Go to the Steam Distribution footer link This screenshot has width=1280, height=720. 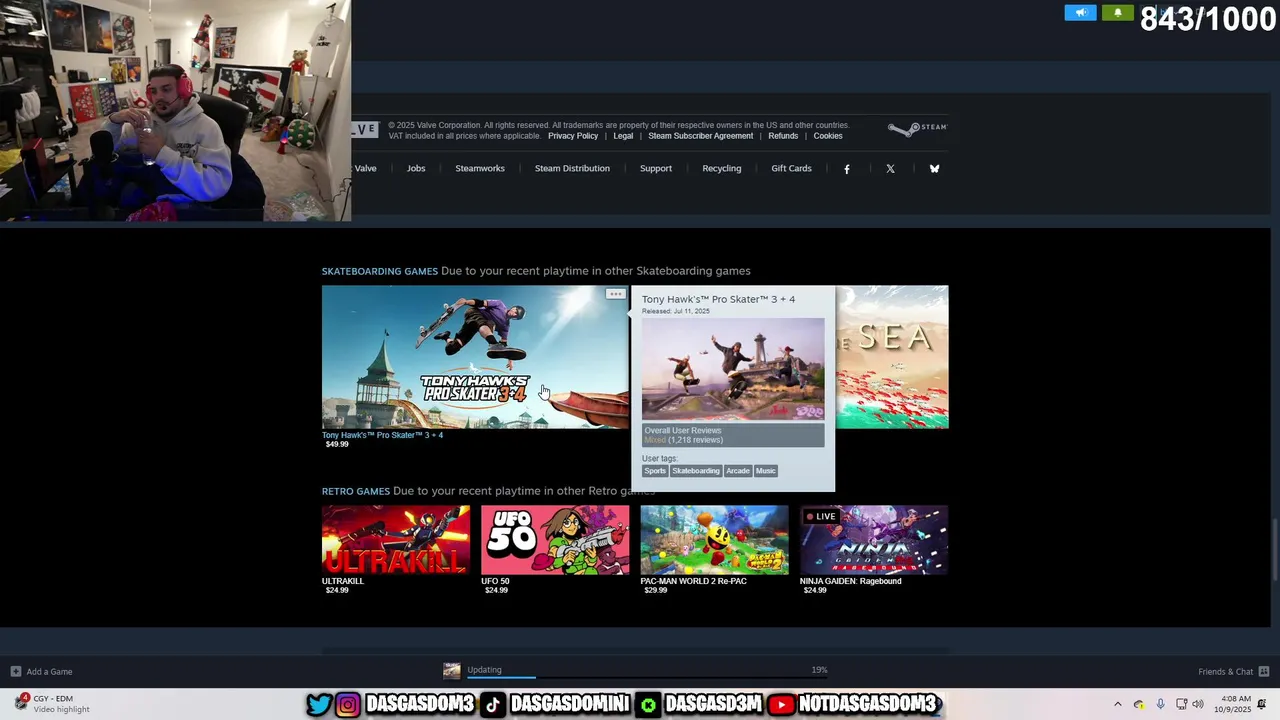(572, 168)
